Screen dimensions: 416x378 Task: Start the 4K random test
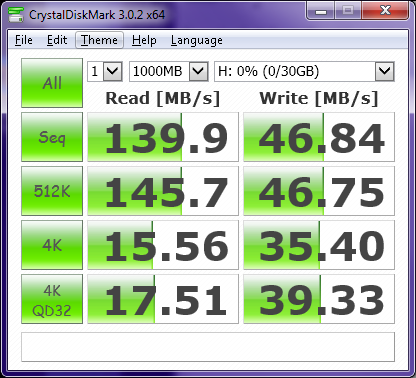52,245
